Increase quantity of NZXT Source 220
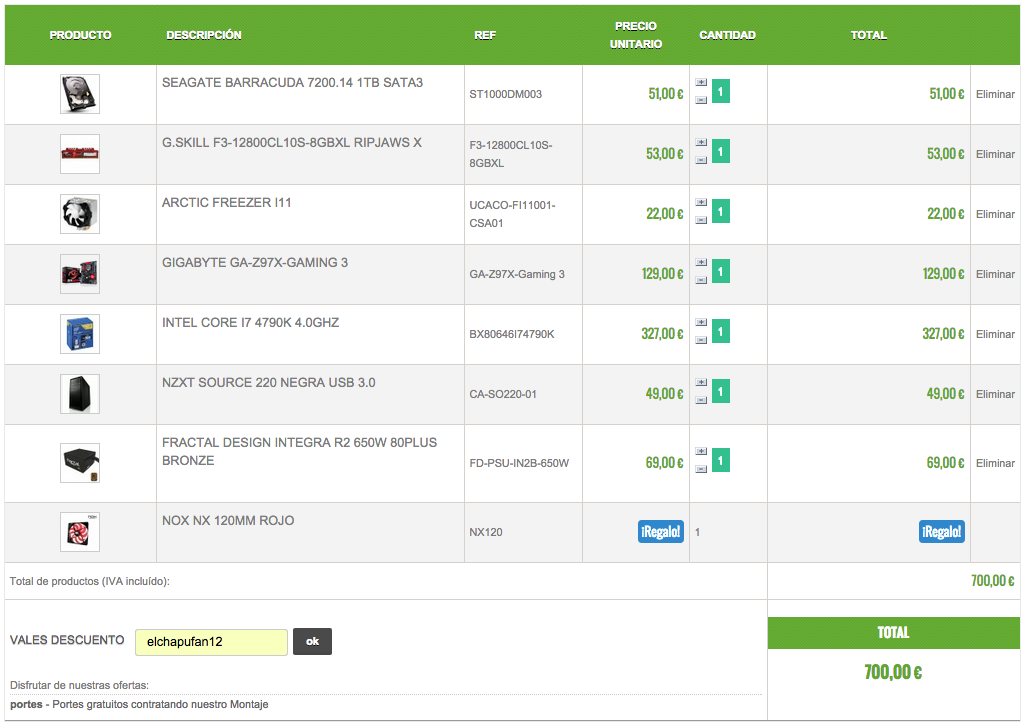 point(701,382)
